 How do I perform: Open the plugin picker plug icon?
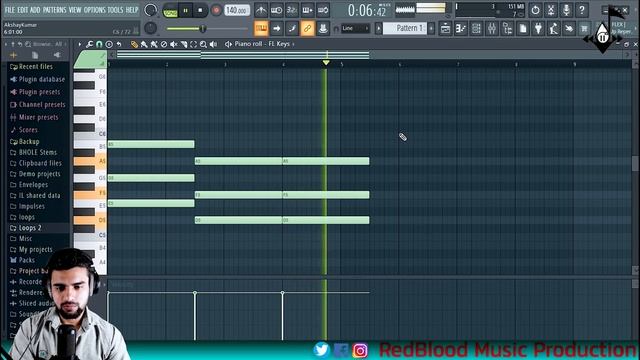tap(538, 29)
